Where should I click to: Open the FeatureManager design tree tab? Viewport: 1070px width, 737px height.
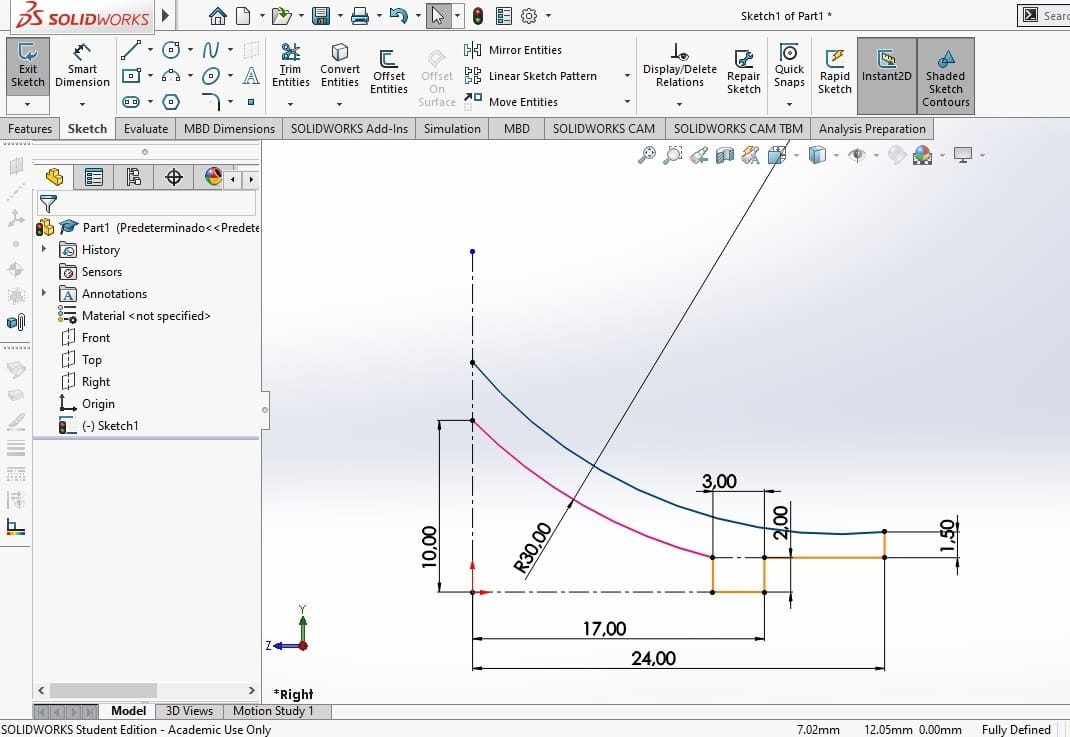pyautogui.click(x=55, y=177)
